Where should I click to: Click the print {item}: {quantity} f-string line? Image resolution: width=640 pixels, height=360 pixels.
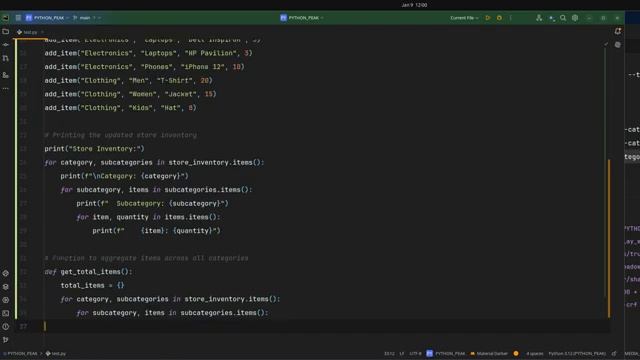pyautogui.click(x=156, y=231)
